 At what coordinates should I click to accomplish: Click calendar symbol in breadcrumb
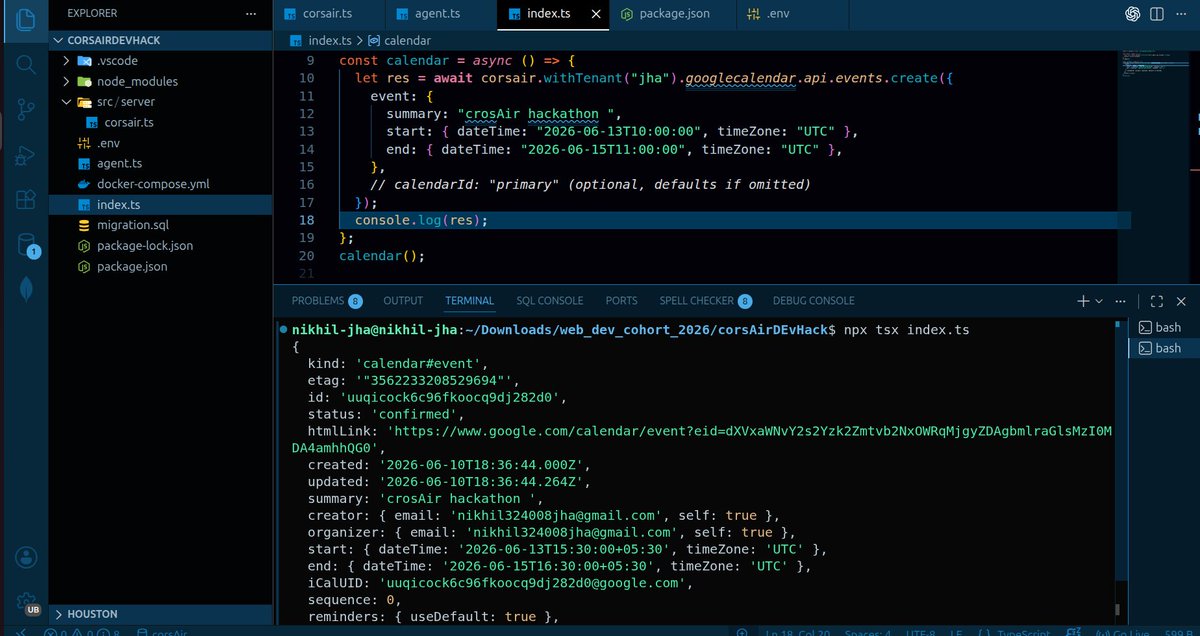point(399,40)
